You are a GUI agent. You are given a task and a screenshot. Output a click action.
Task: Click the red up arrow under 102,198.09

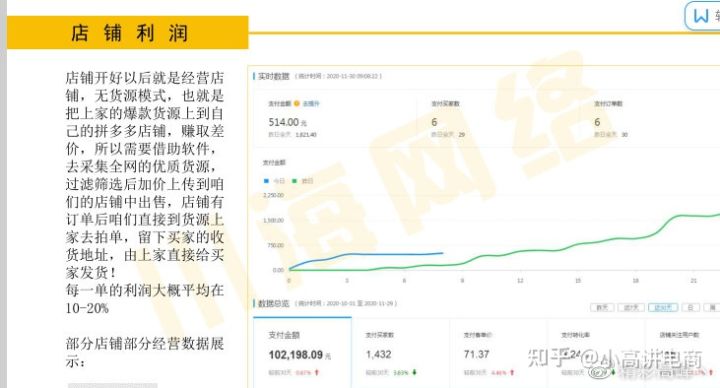316,372
